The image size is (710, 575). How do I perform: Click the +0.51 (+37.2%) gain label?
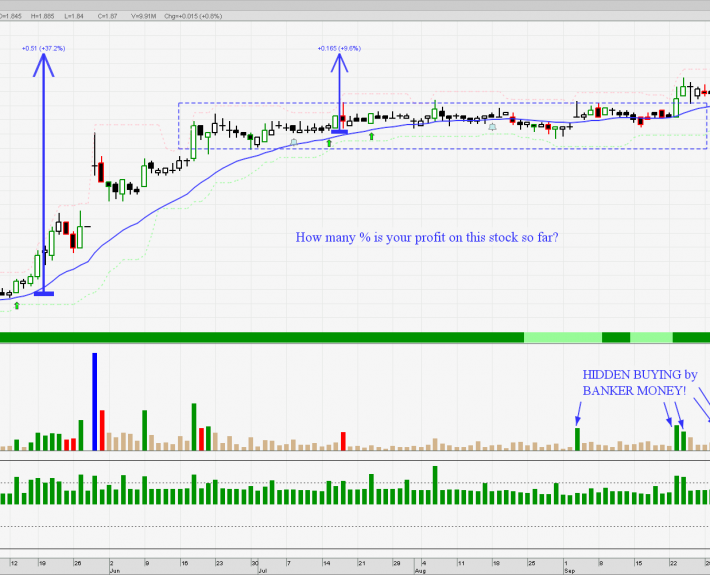[x=43, y=48]
